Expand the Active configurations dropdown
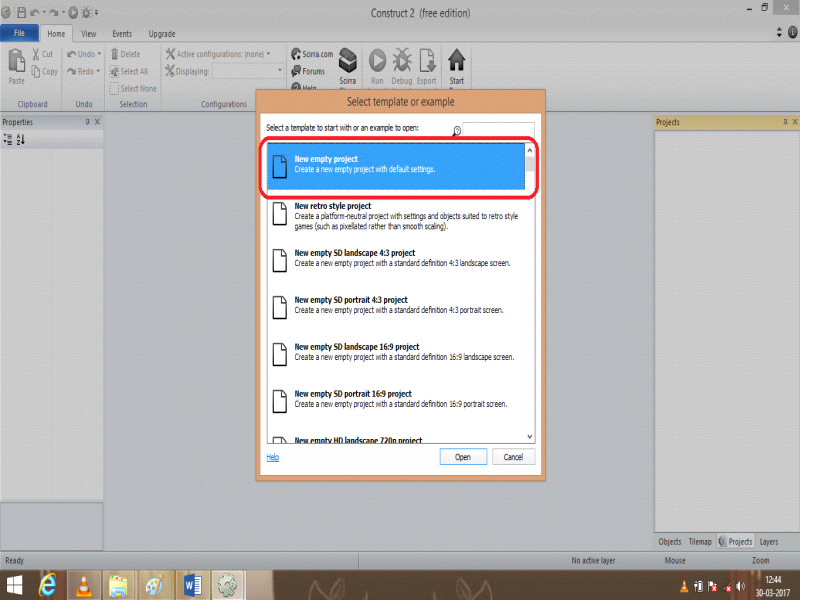This screenshot has height=600, width=819. (267, 54)
